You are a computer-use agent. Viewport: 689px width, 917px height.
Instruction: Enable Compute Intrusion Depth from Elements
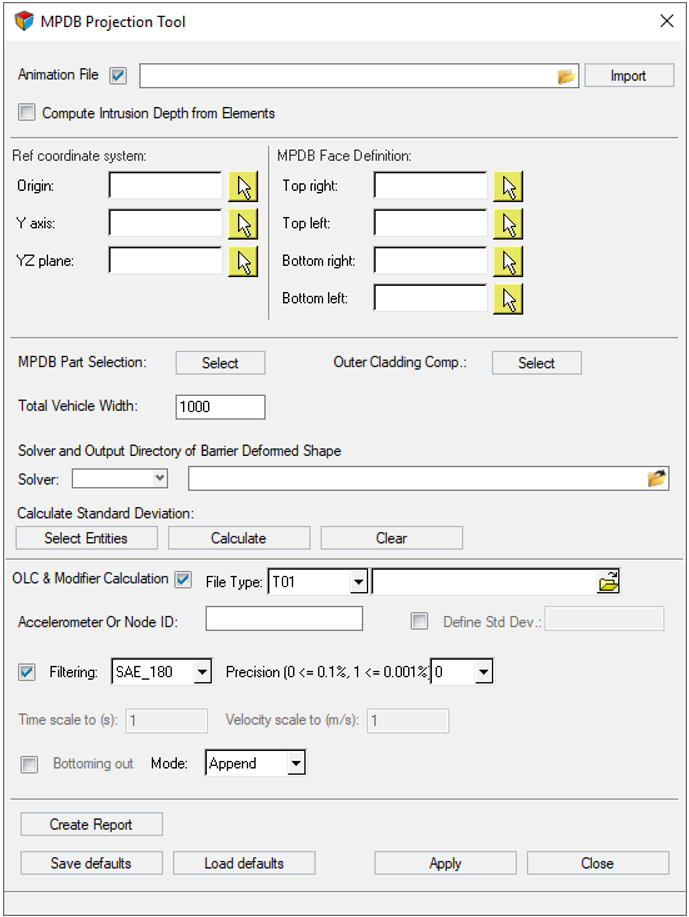click(x=27, y=113)
